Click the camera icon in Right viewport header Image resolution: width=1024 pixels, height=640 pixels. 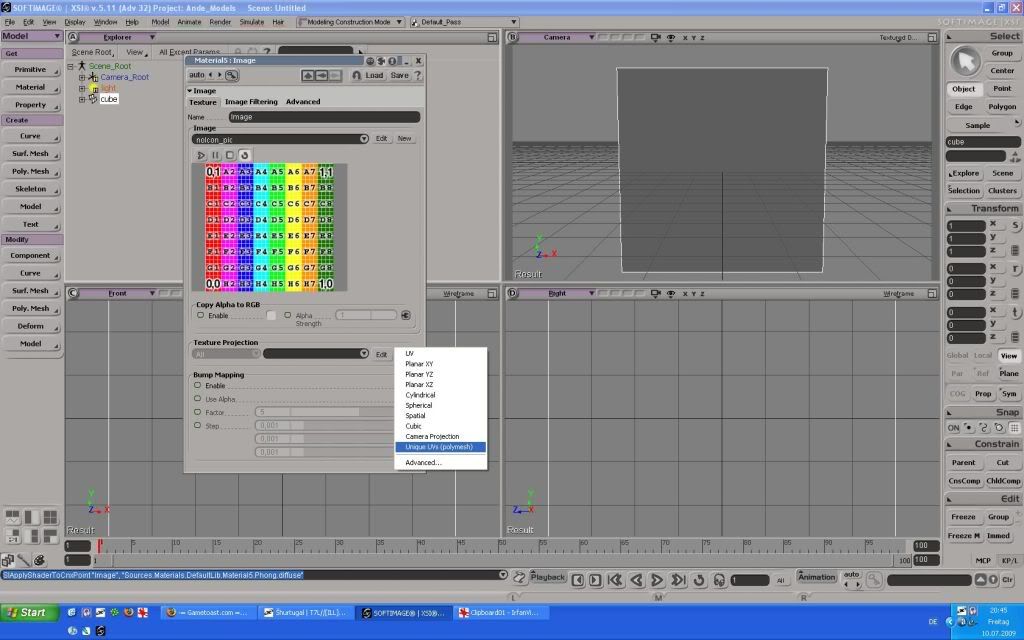656,293
